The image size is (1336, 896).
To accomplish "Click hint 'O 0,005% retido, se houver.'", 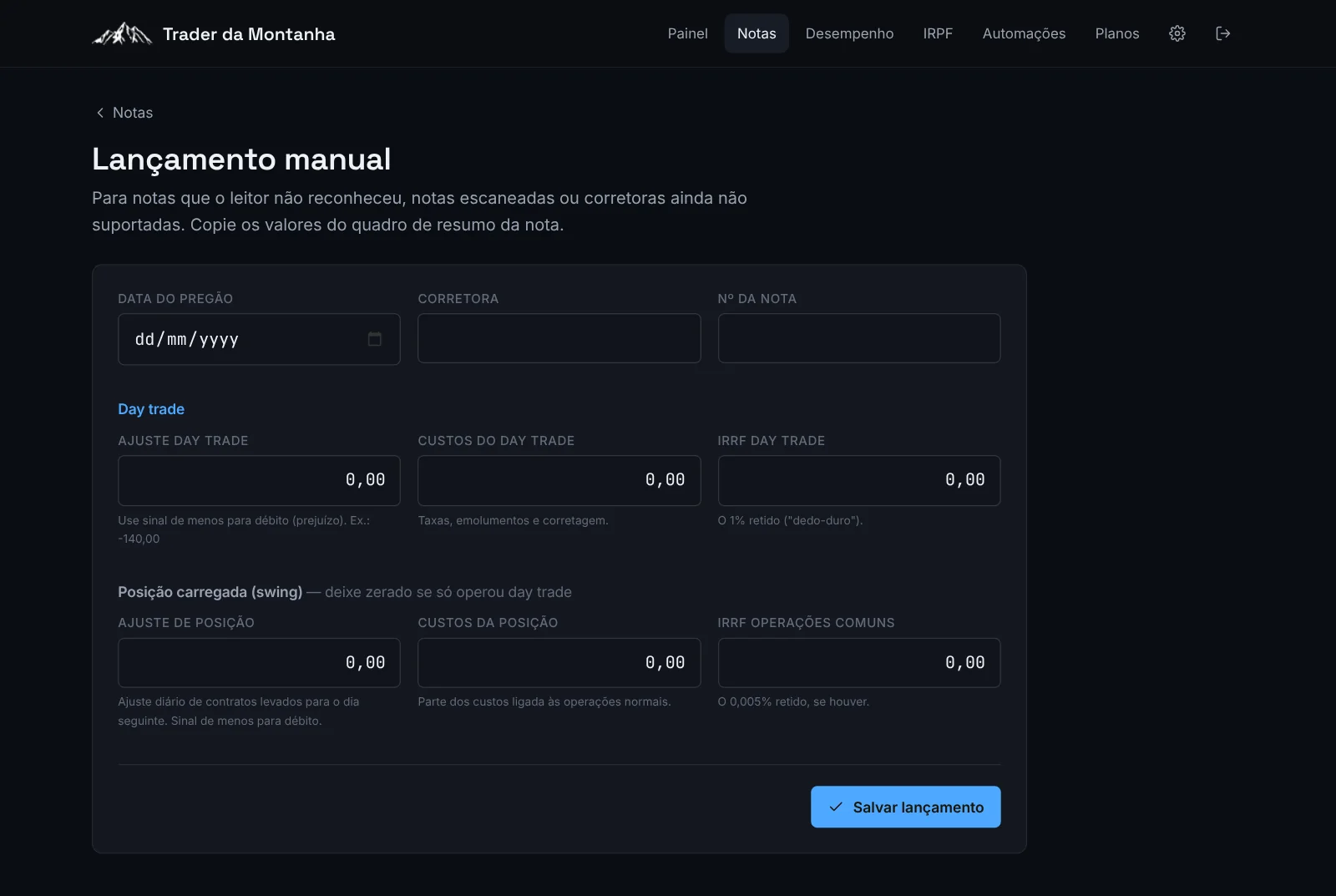I will 793,701.
